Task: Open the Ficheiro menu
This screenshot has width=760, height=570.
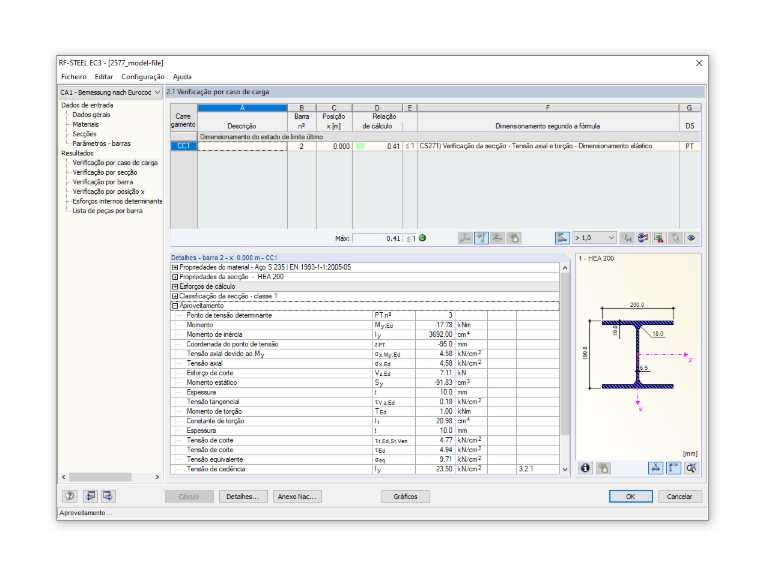Action: pos(74,77)
